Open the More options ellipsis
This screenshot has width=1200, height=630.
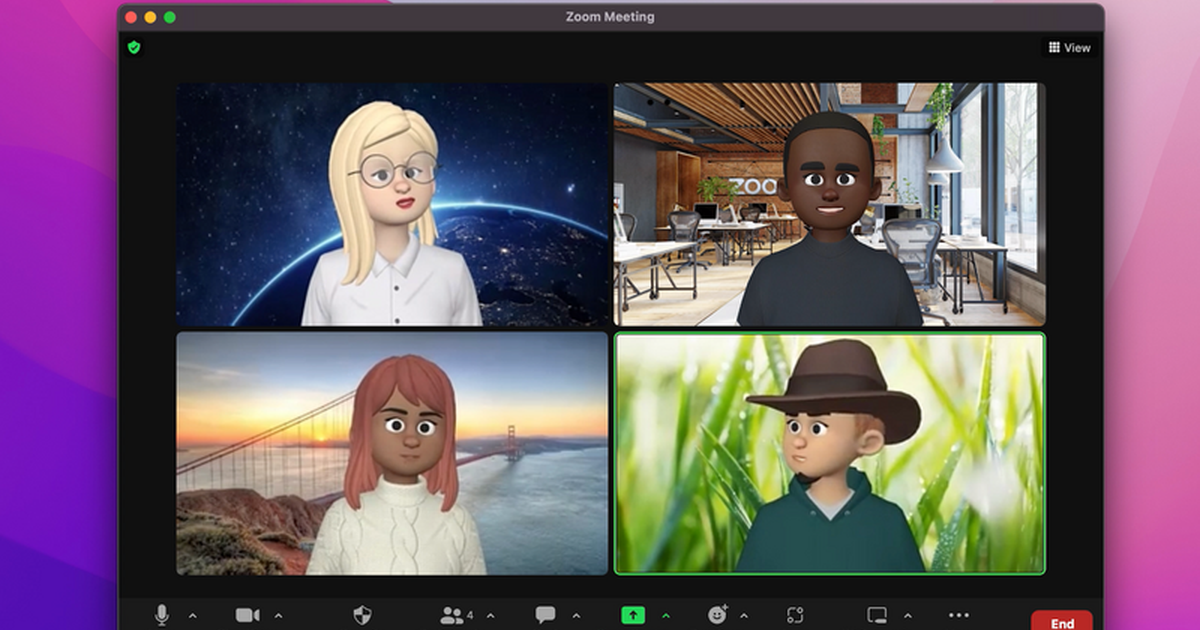pyautogui.click(x=958, y=615)
